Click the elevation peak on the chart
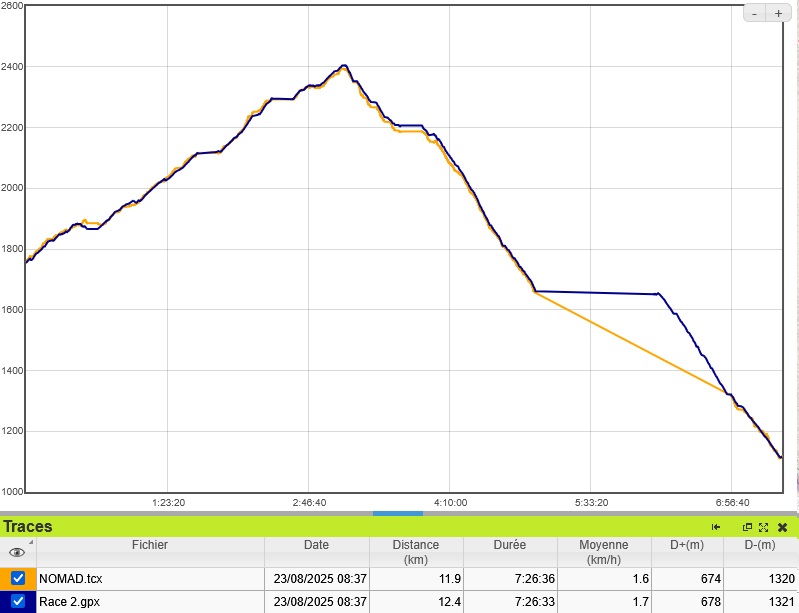The image size is (799, 613). click(344, 66)
